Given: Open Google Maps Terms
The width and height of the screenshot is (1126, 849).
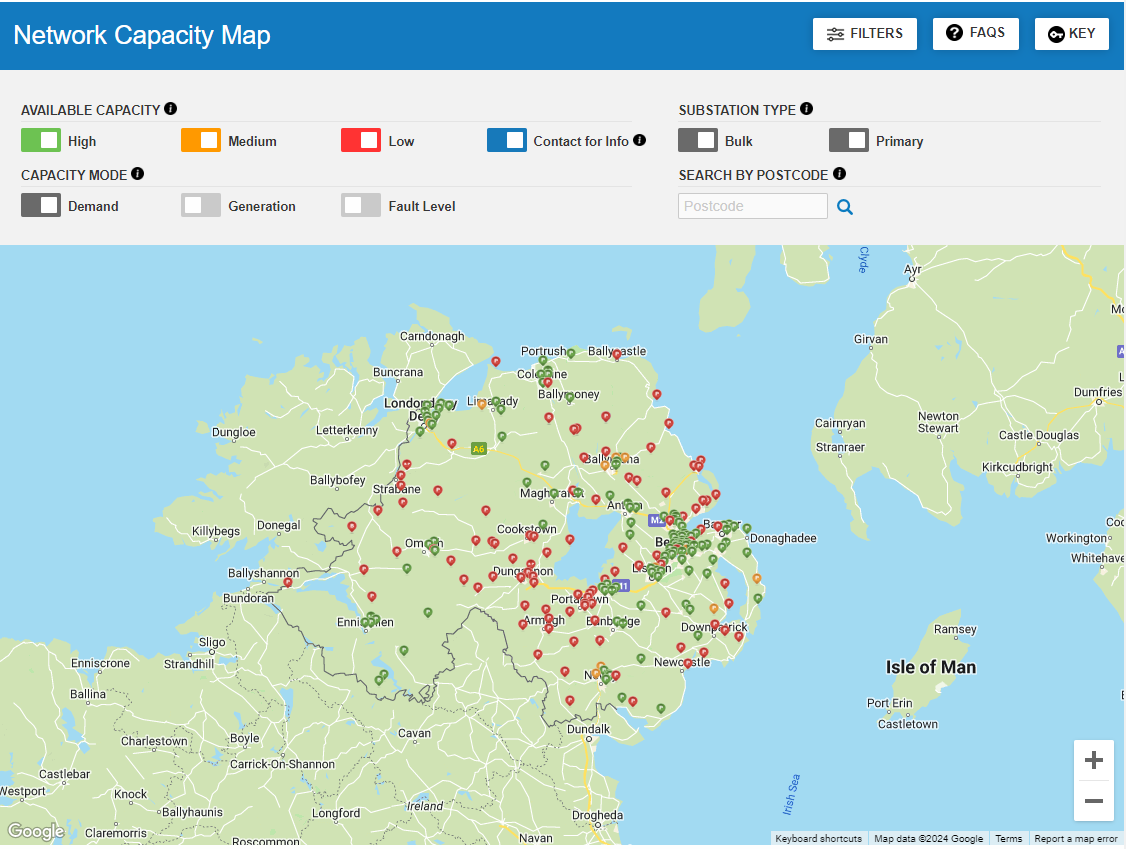Looking at the screenshot, I should click(x=1008, y=839).
